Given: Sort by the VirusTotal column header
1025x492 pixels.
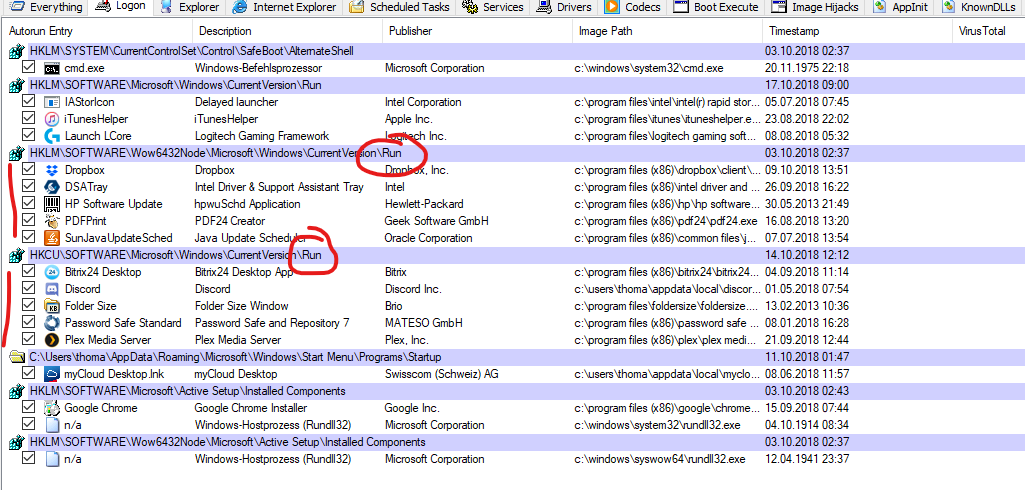Looking at the screenshot, I should pos(988,31).
